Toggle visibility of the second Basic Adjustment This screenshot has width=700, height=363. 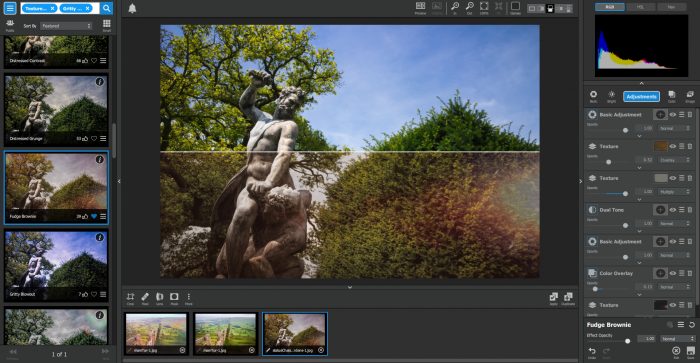click(672, 242)
